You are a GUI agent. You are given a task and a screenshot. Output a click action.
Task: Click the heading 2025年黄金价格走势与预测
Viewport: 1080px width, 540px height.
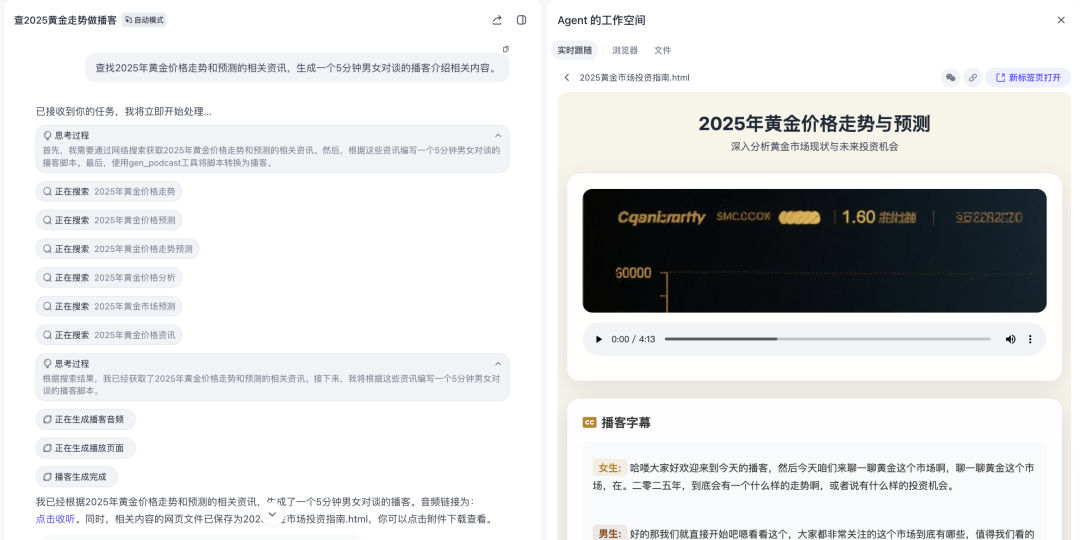(x=814, y=124)
